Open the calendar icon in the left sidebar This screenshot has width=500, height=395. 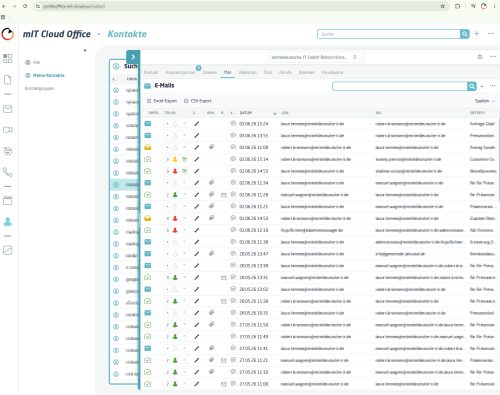7,200
